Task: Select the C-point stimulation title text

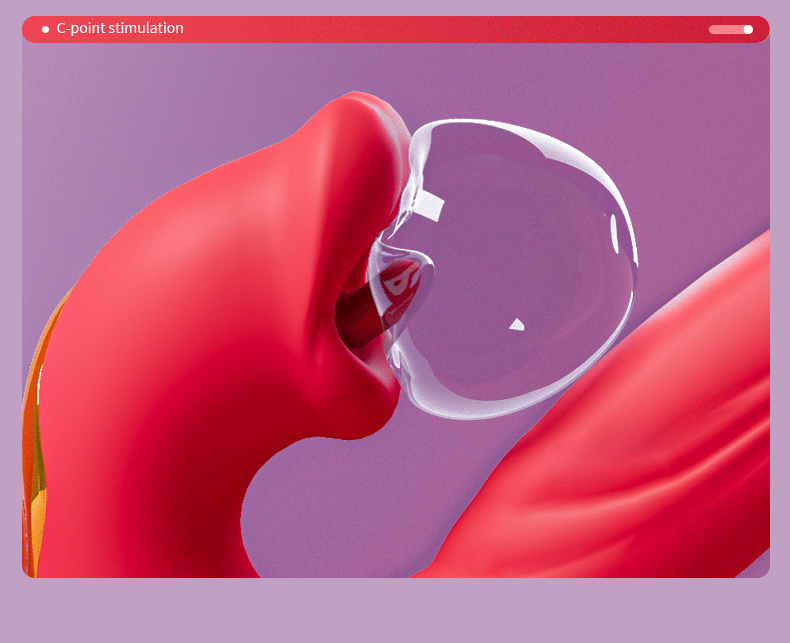Action: tap(119, 28)
